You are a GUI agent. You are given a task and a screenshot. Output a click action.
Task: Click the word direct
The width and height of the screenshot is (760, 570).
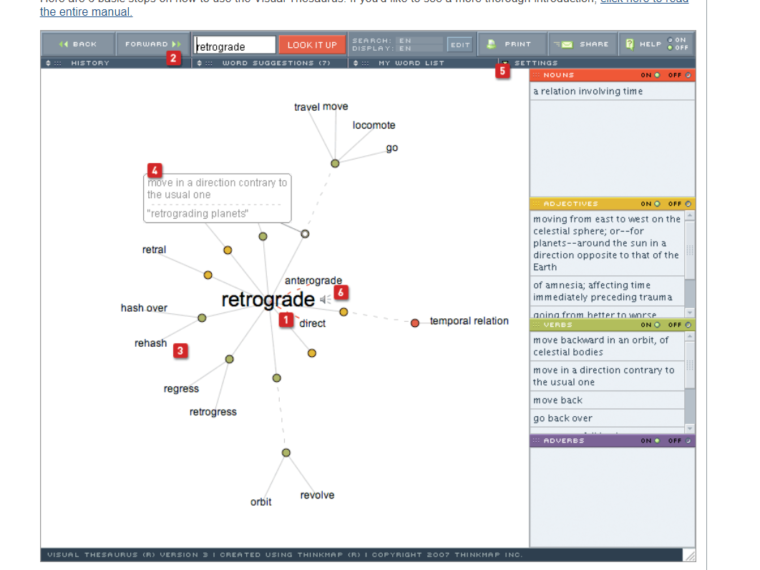[x=312, y=323]
